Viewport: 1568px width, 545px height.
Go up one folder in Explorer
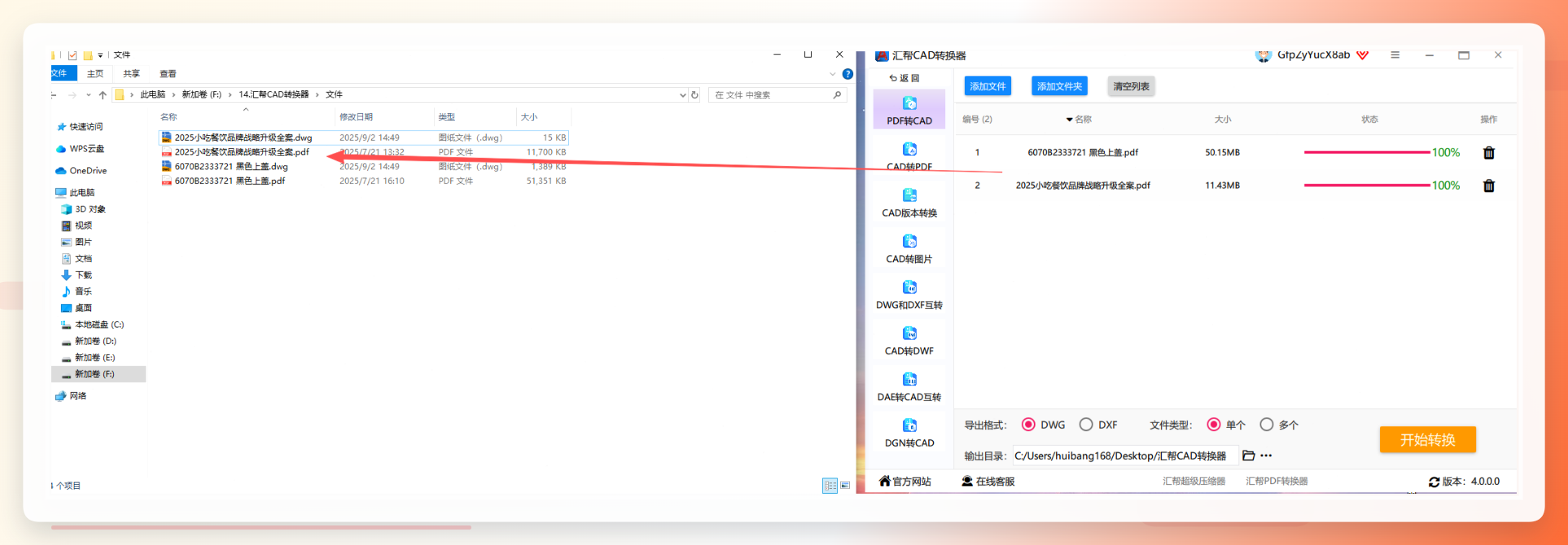tap(103, 94)
